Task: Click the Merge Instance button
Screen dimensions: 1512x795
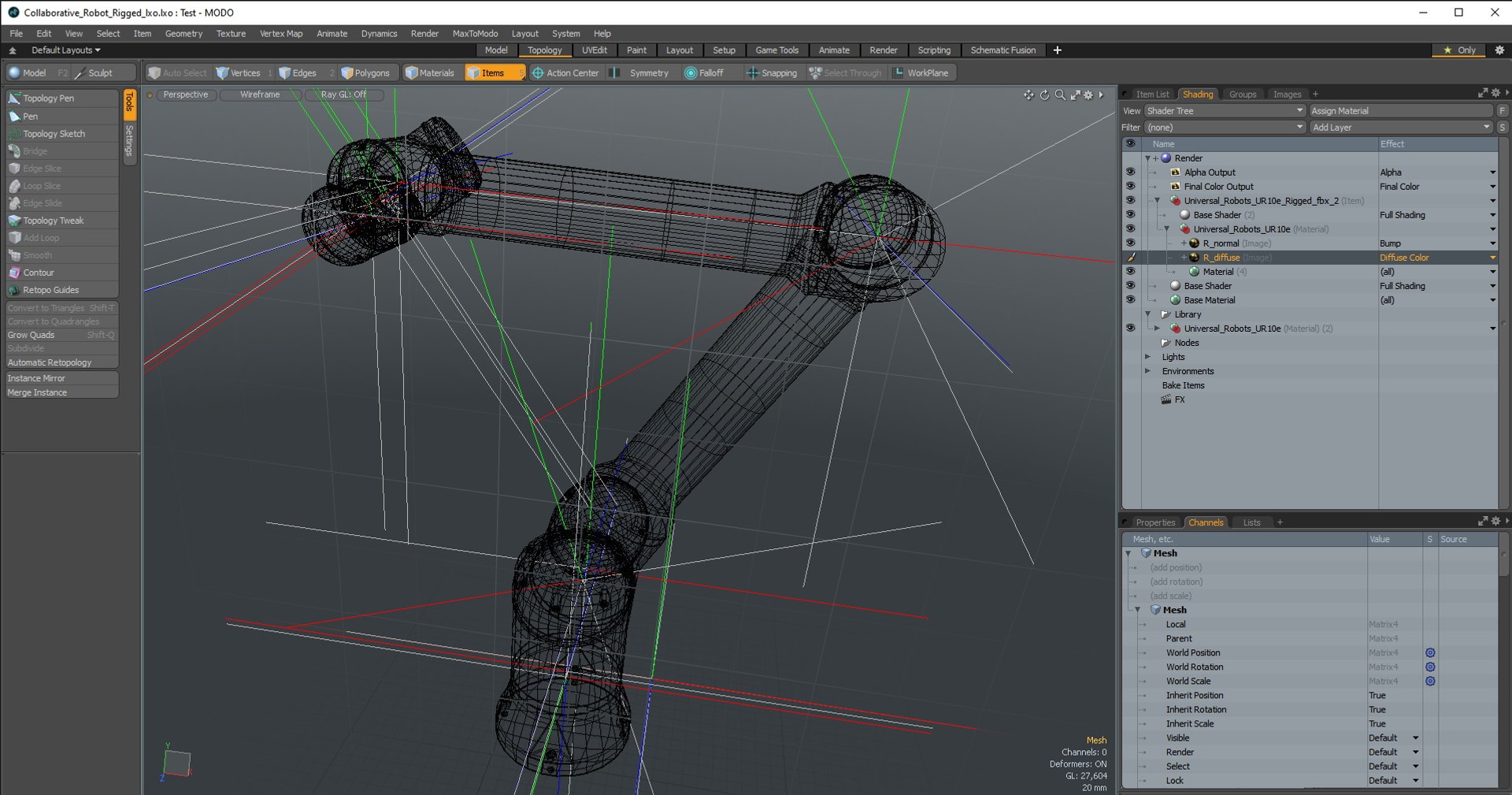Action: point(61,392)
